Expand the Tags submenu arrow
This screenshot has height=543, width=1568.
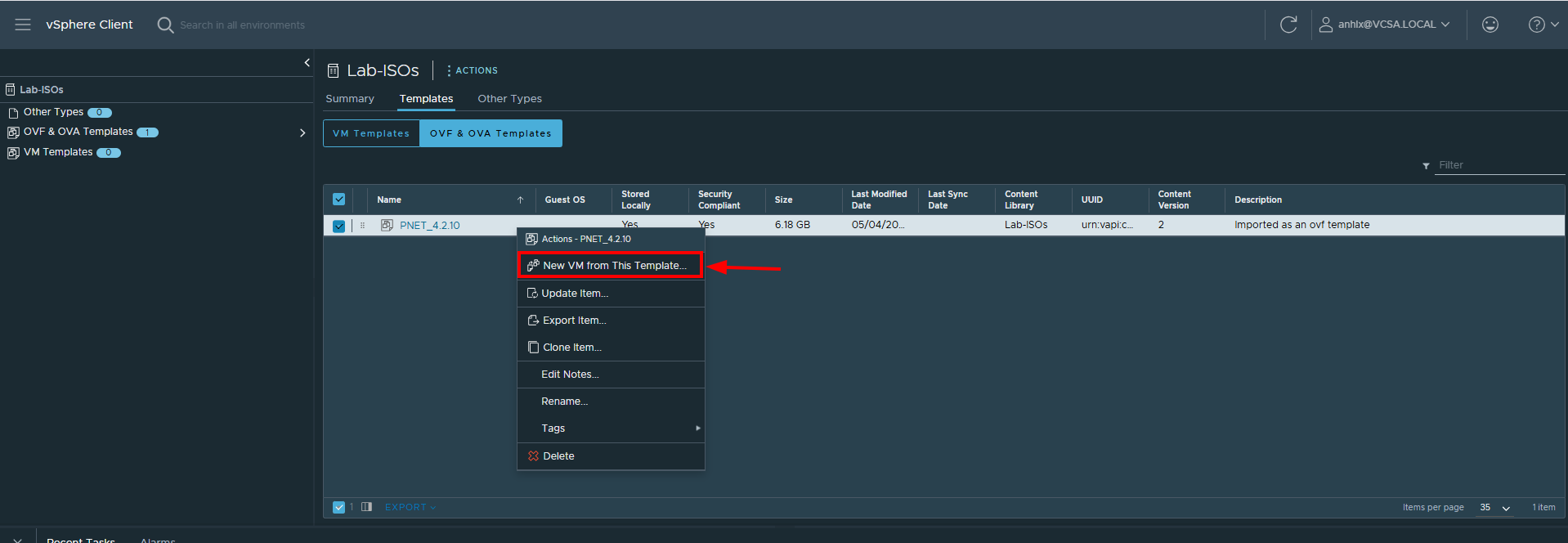pyautogui.click(x=697, y=429)
